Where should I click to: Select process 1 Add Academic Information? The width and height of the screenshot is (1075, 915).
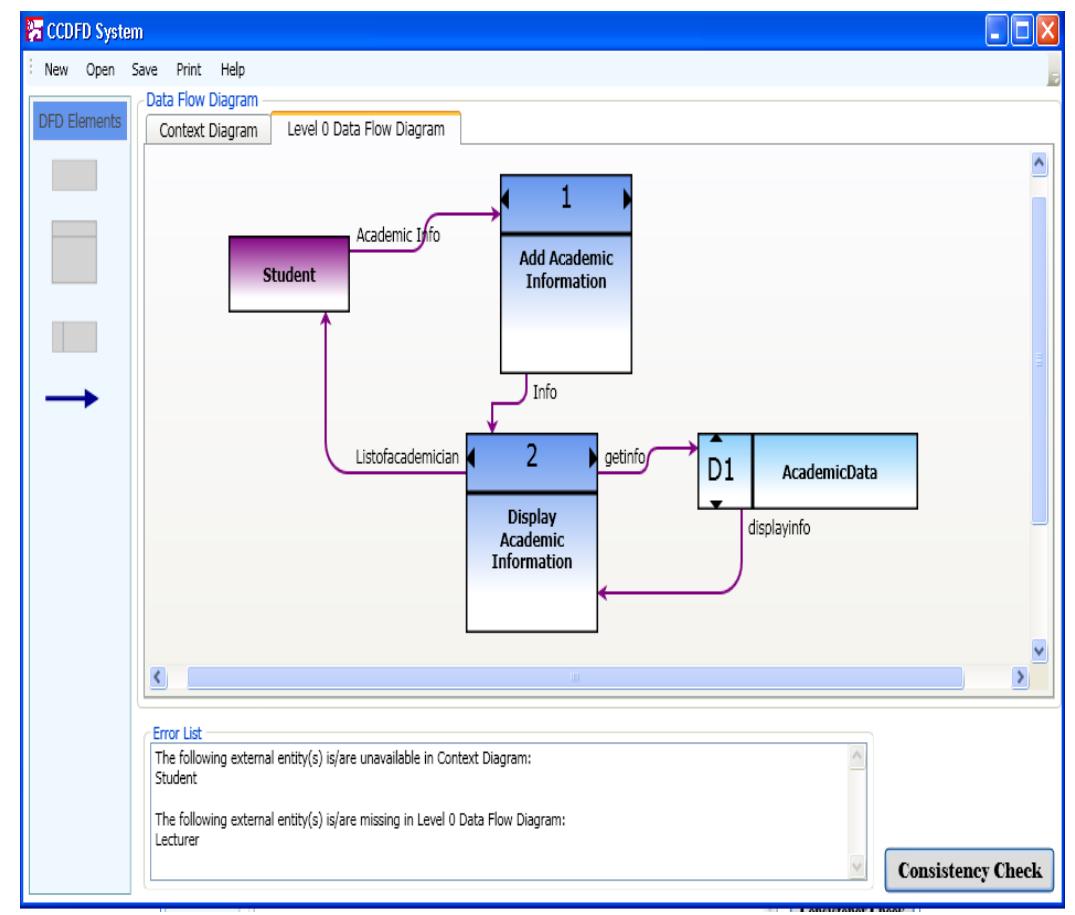point(566,274)
